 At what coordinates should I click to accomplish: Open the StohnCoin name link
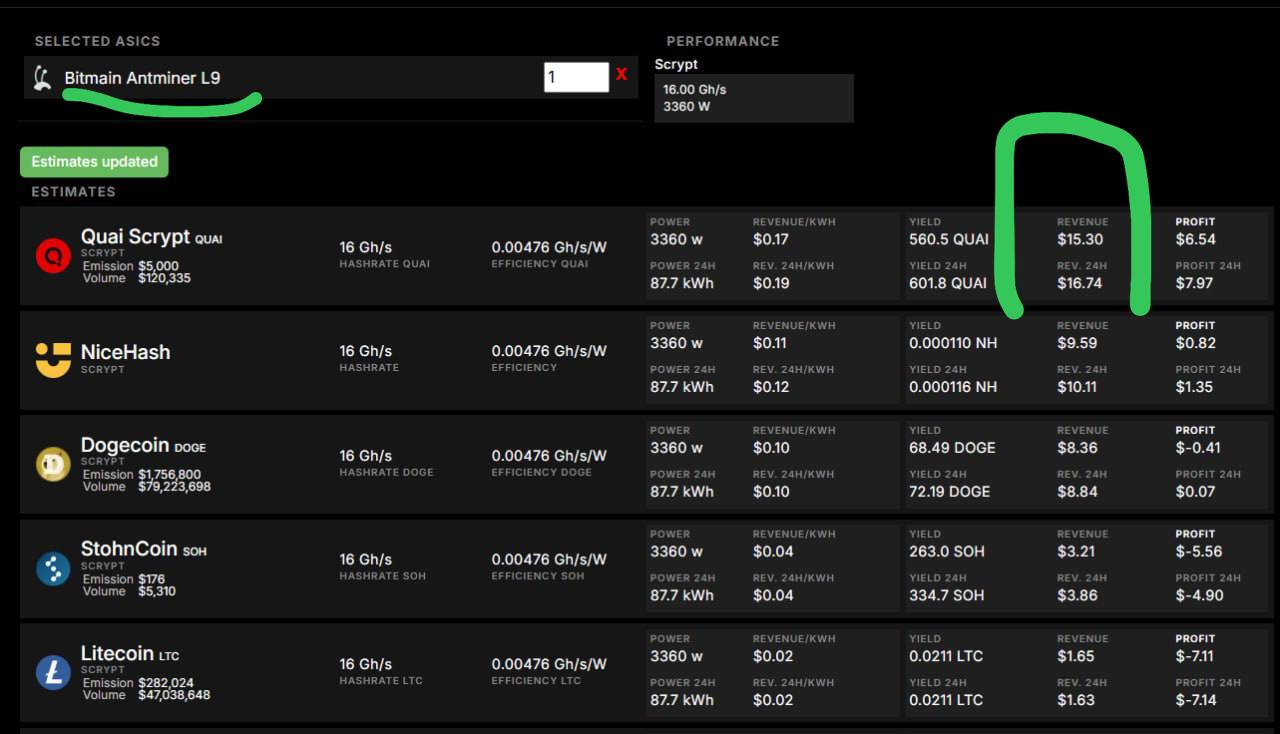pyautogui.click(x=129, y=549)
